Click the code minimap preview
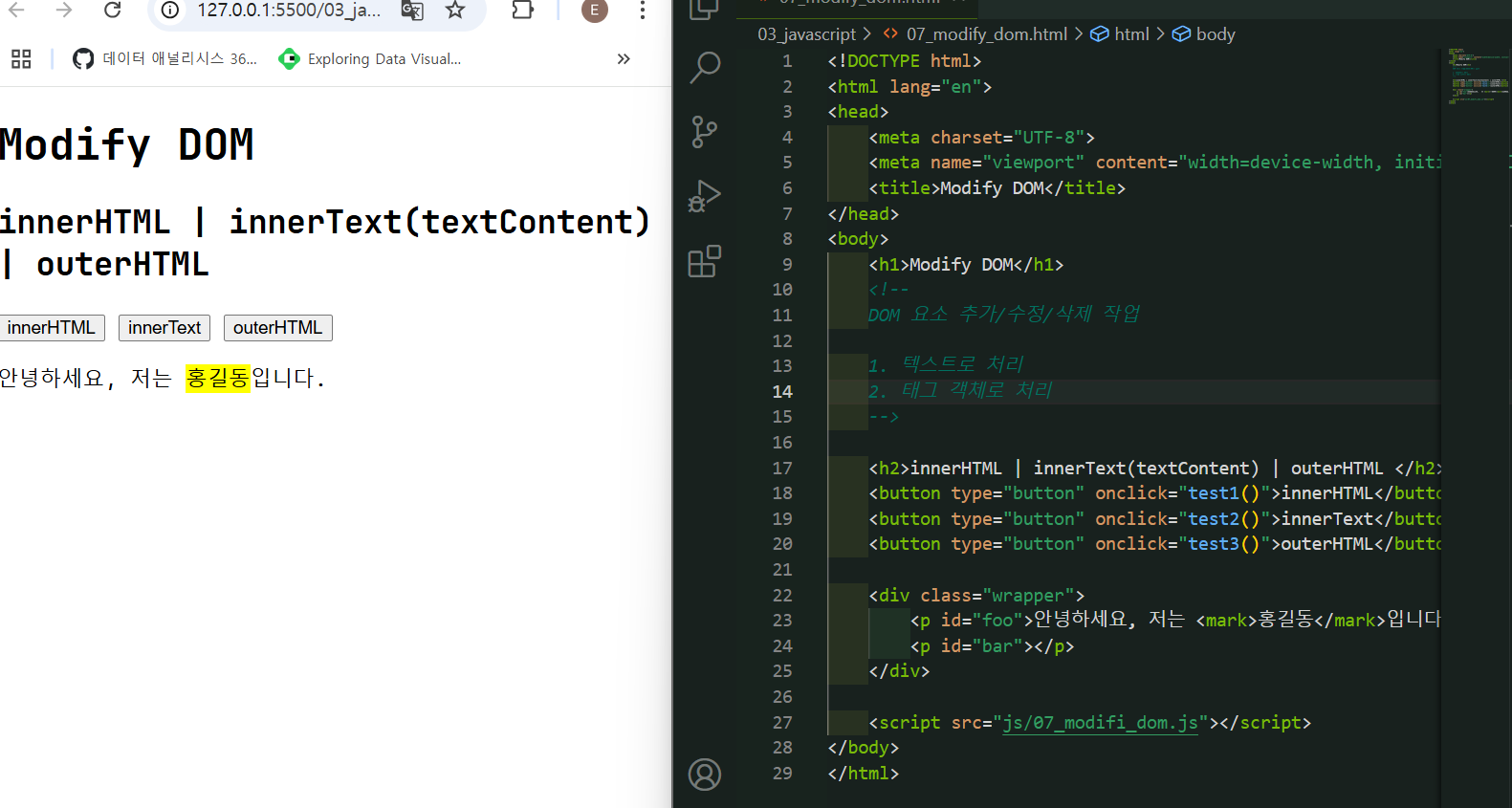1512x808 pixels. (1478, 76)
